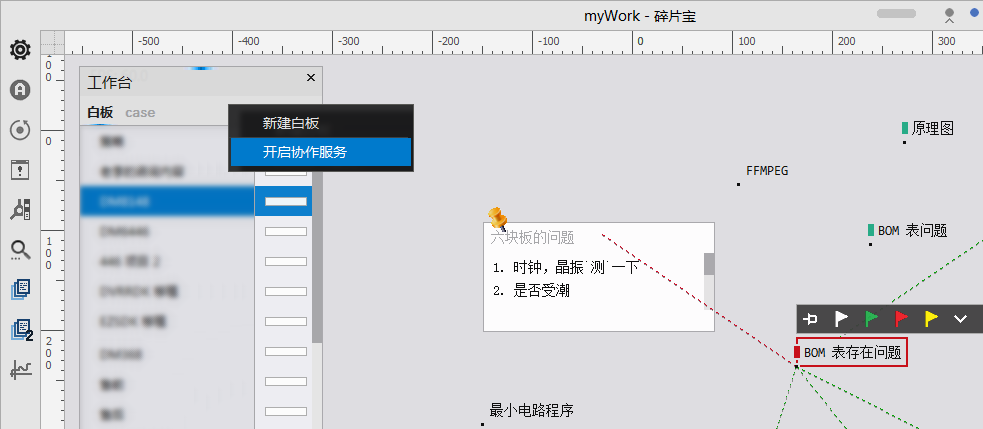Choose 开启协作服务 from the popup menu
The width and height of the screenshot is (983, 429).
coord(321,152)
